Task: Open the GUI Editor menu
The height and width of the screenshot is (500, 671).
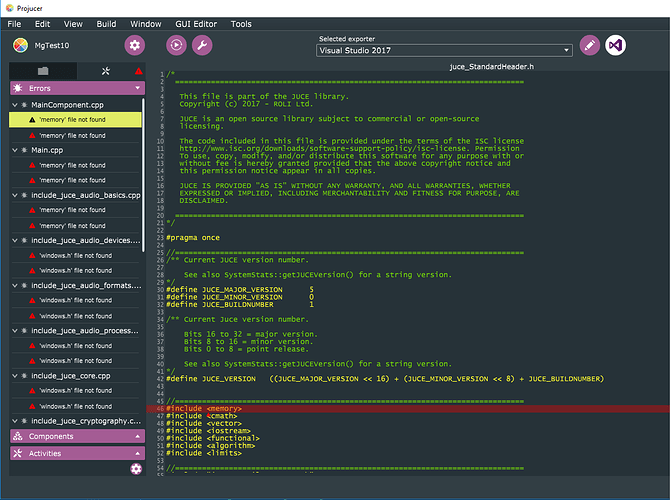Action: 196,23
